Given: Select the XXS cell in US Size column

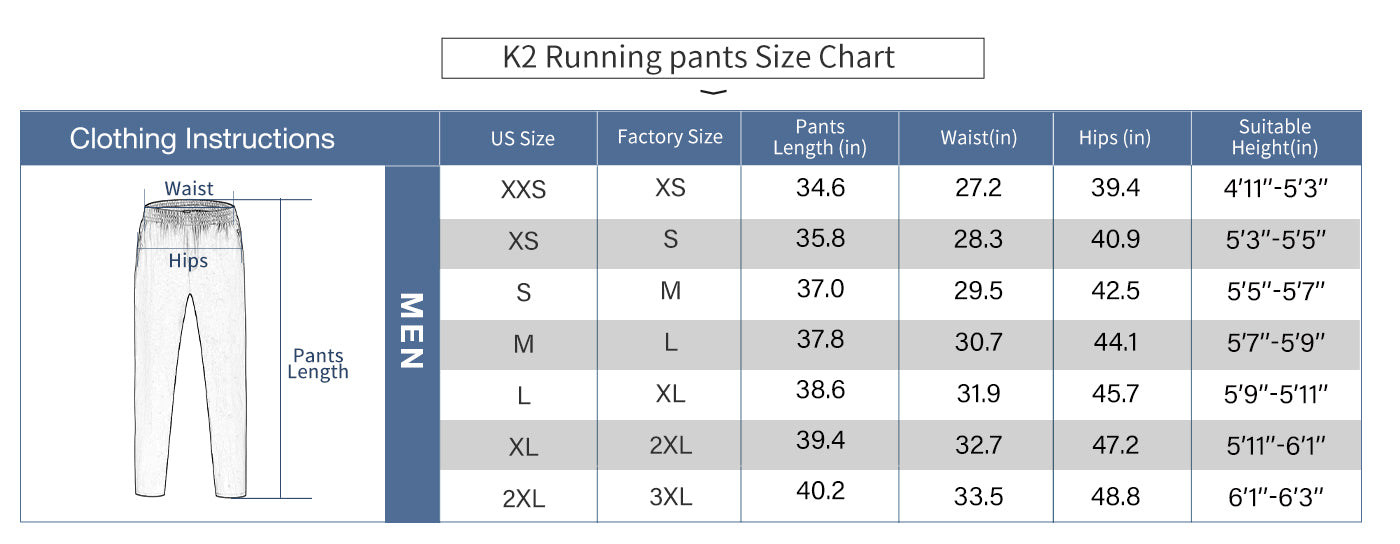Looking at the screenshot, I should (523, 189).
